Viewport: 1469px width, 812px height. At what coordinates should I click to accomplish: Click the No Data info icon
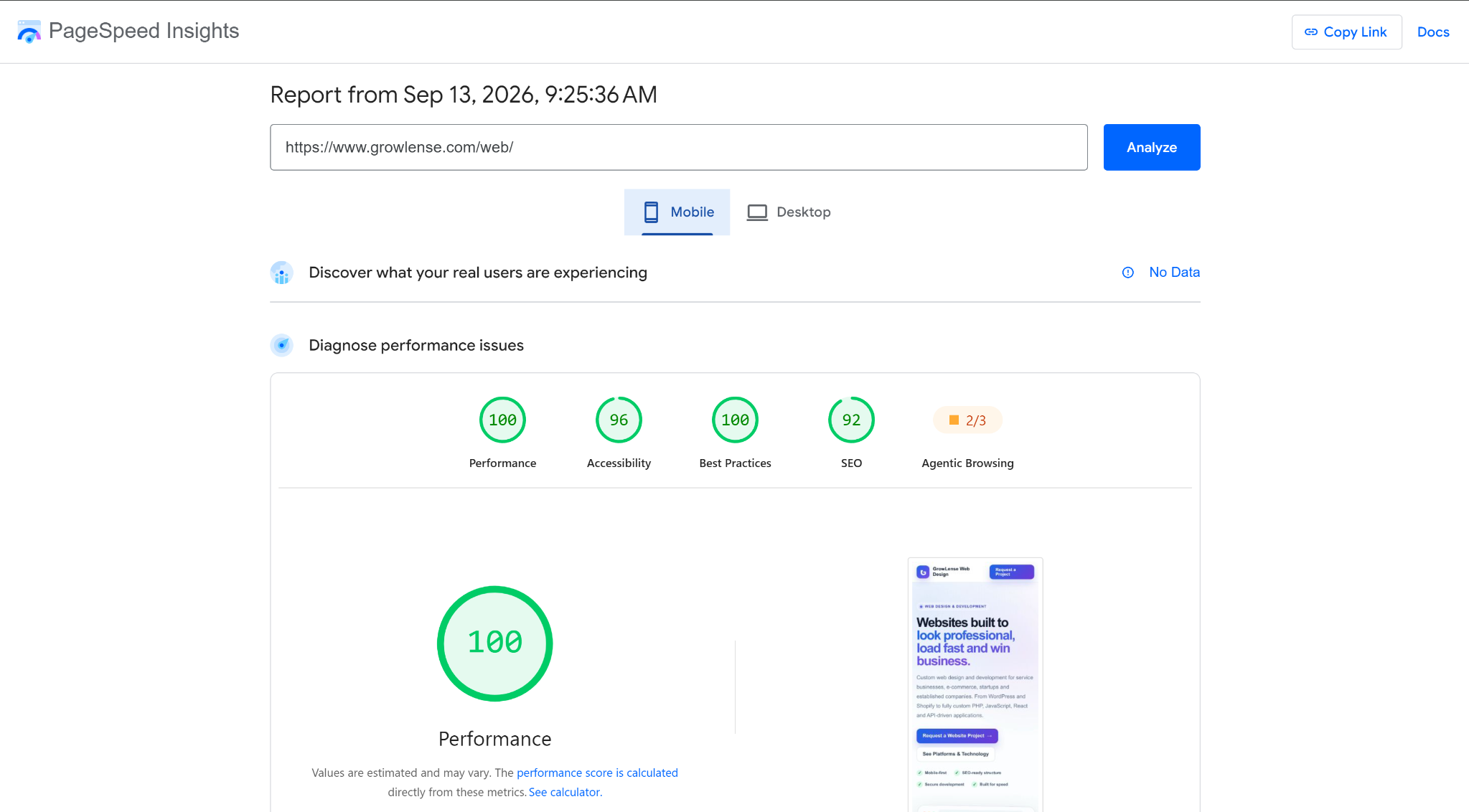(1127, 273)
